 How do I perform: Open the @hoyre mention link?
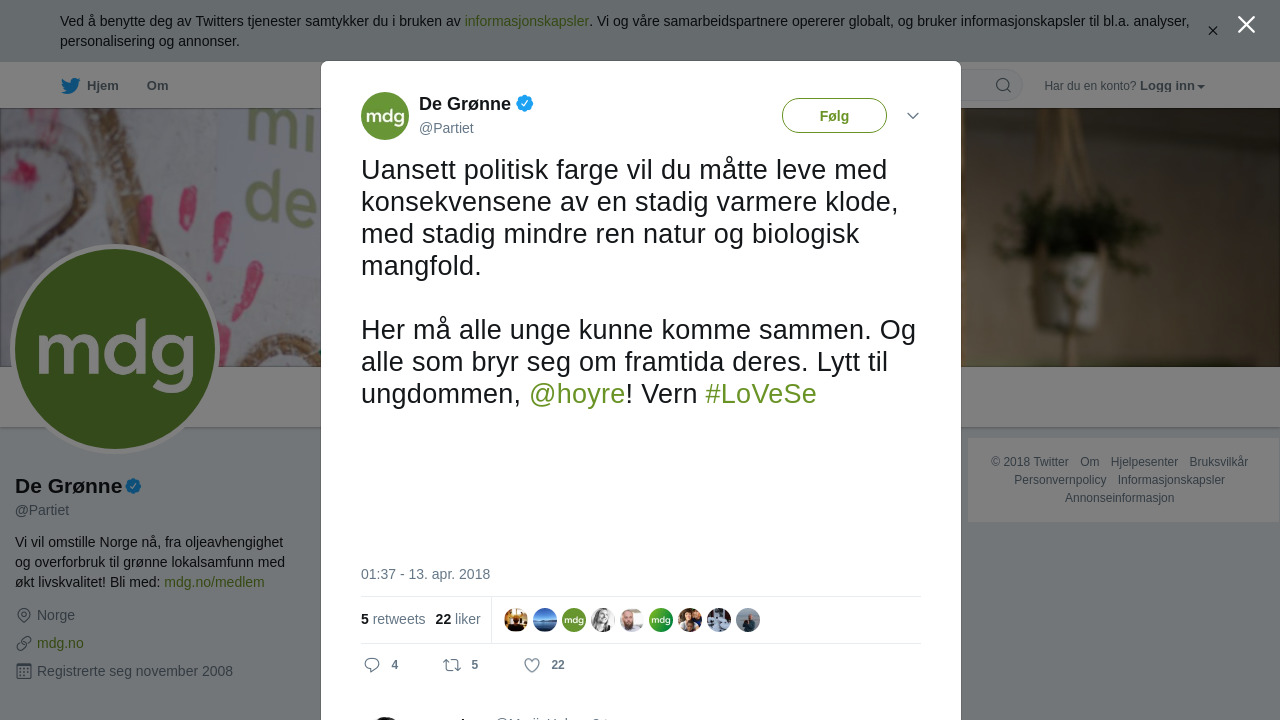point(577,394)
